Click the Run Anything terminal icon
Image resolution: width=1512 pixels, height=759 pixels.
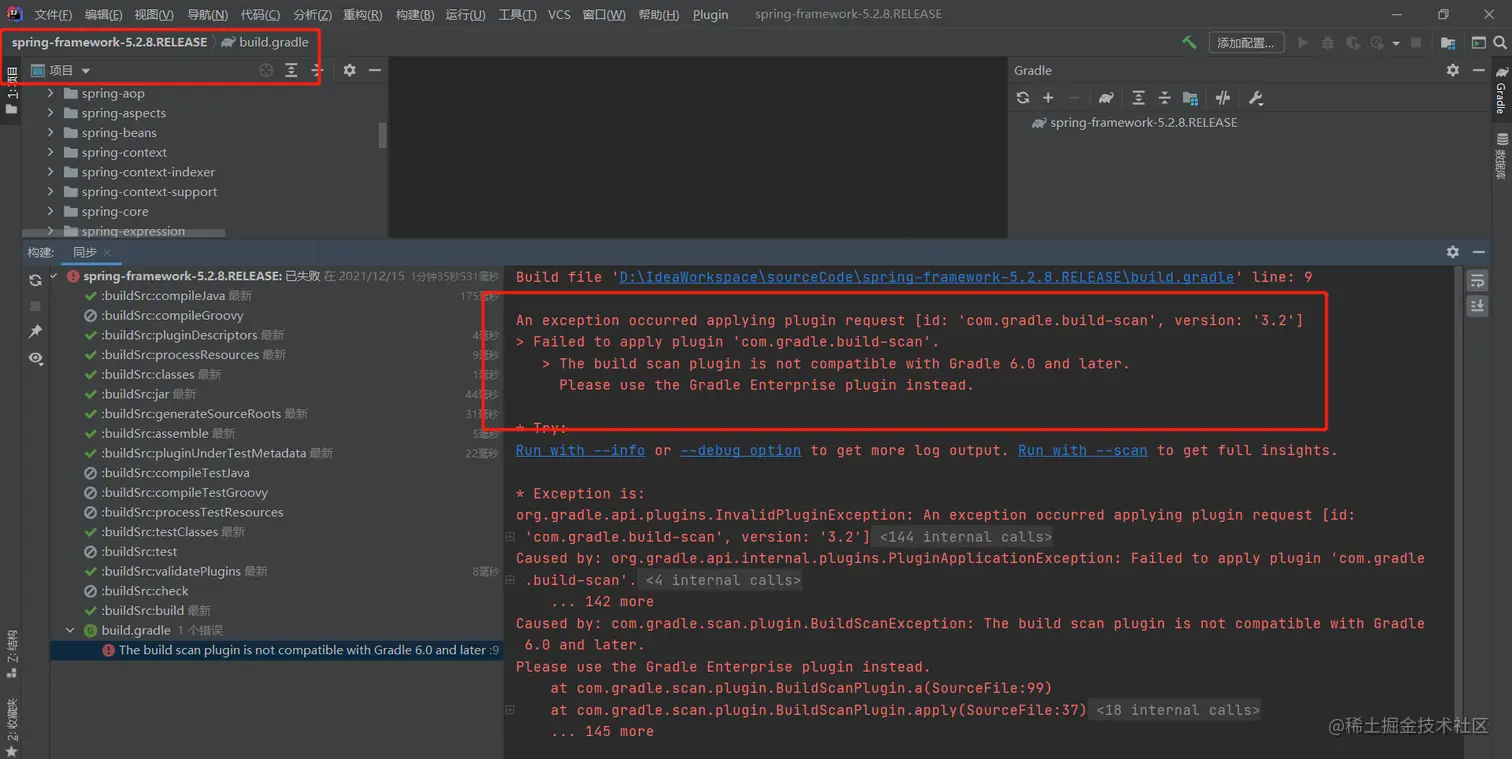pos(1478,43)
